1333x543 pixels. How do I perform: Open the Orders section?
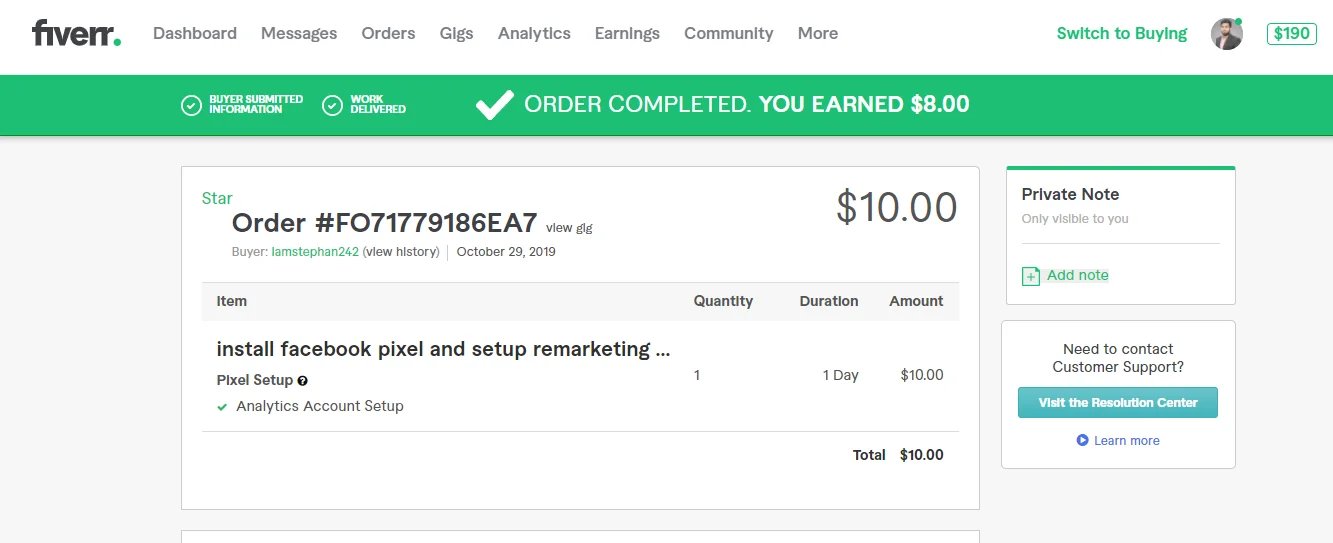388,33
